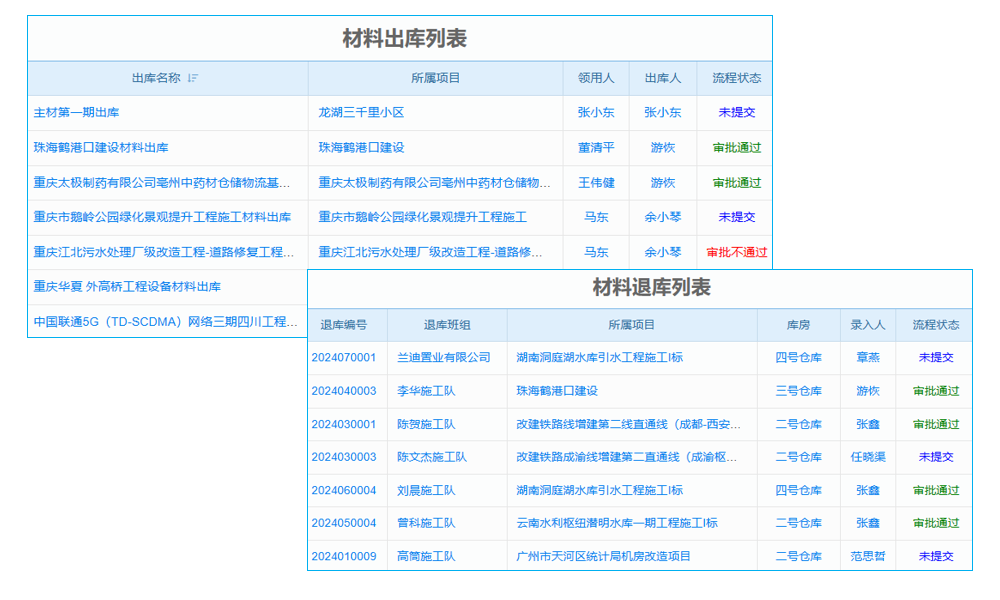Click the green 审批通过 status on 珠海鹤港口建设 row
This screenshot has width=1000, height=600.
pyautogui.click(x=737, y=147)
